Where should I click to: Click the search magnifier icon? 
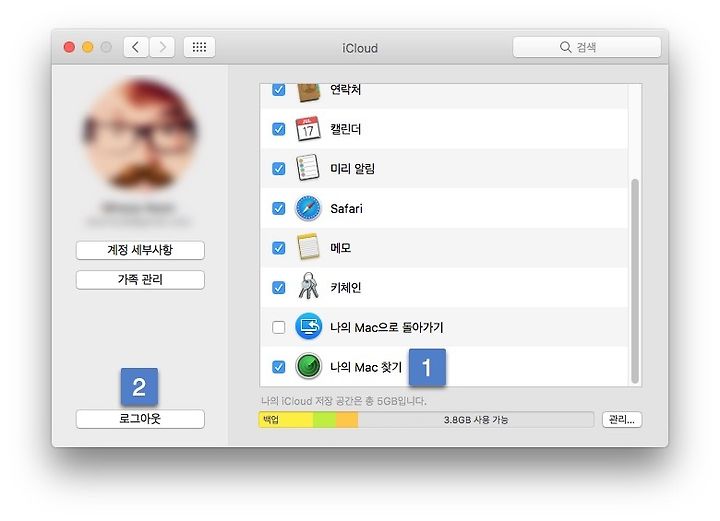point(565,47)
